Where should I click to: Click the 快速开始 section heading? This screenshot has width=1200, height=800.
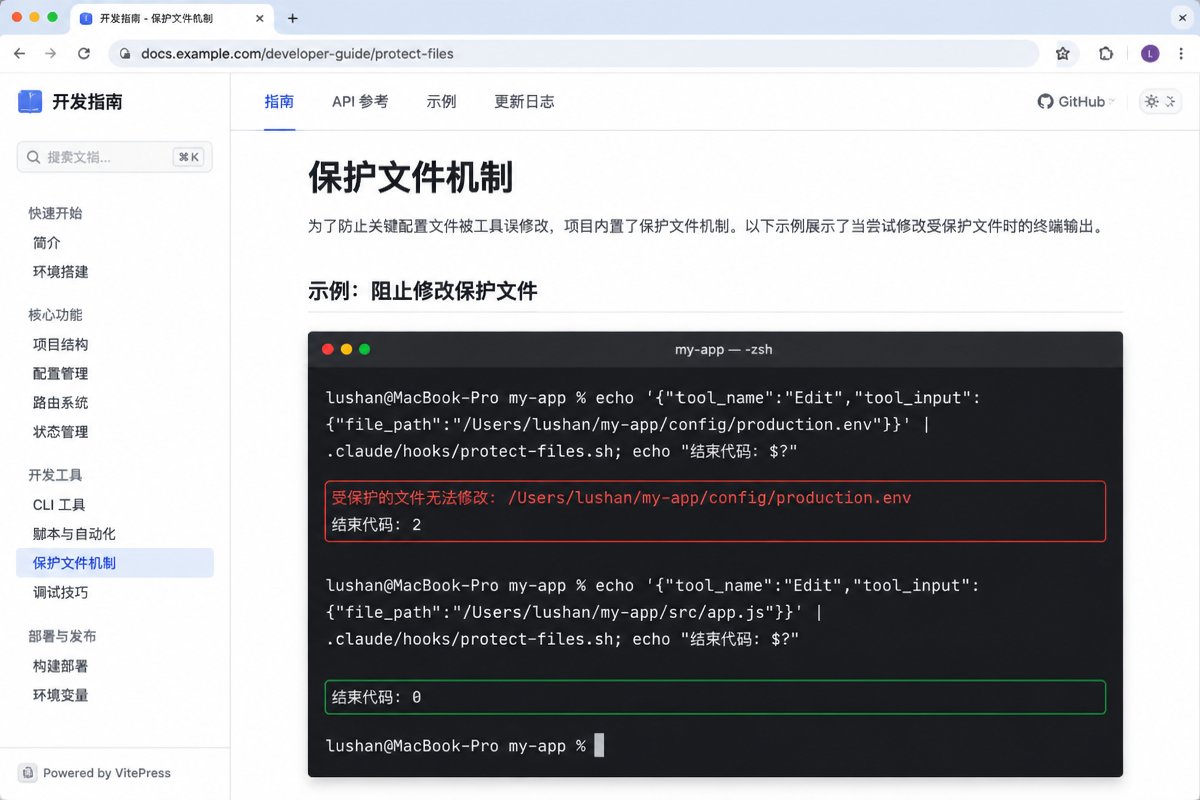(x=55, y=213)
